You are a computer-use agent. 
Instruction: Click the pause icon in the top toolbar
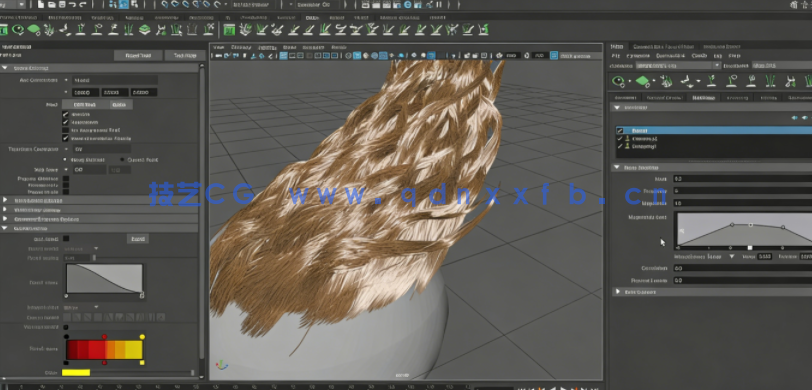[439, 5]
